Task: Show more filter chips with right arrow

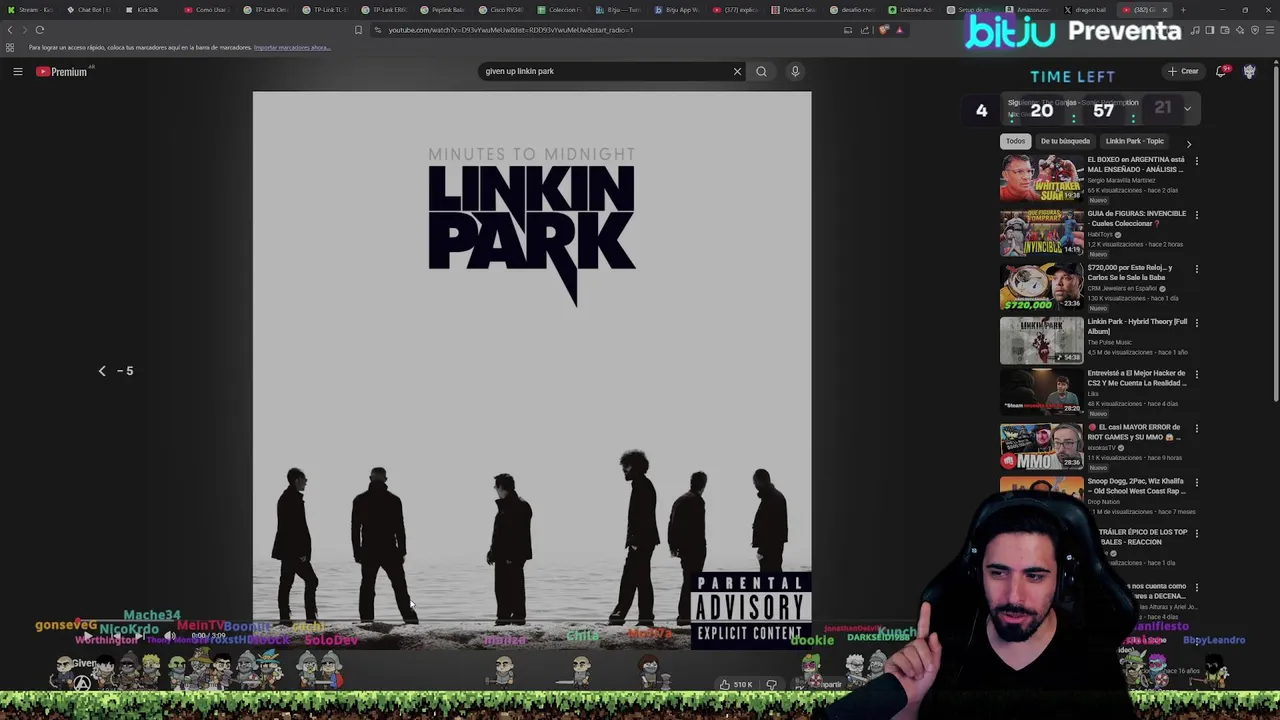Action: pyautogui.click(x=1188, y=143)
